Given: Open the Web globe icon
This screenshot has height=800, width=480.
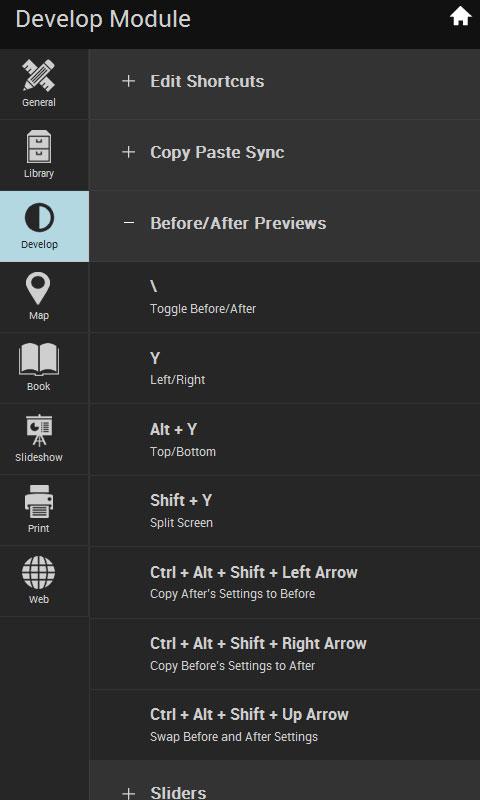Looking at the screenshot, I should [39, 572].
